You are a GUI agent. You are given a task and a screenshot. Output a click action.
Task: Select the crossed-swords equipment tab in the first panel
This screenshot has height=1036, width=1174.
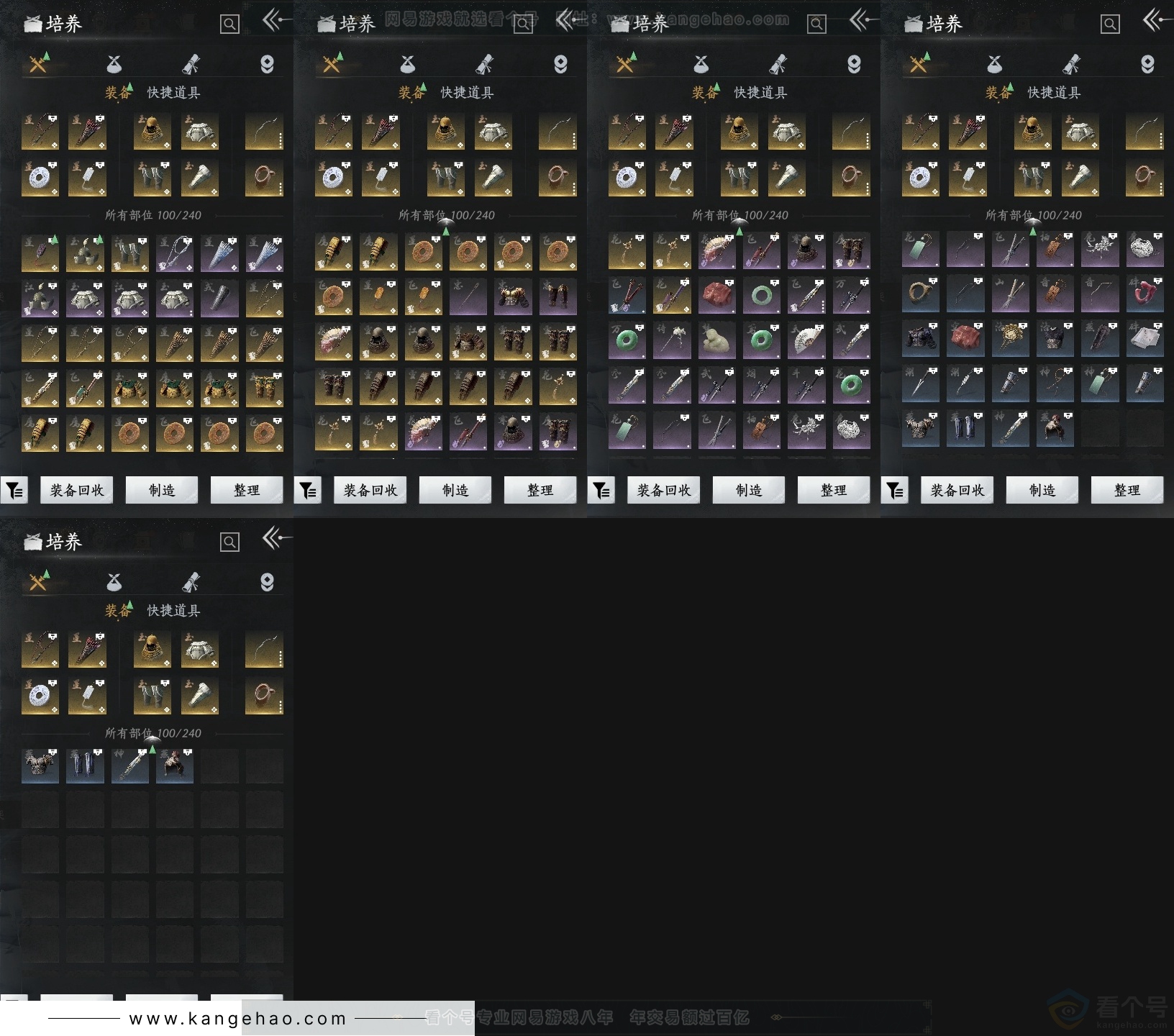point(38,65)
